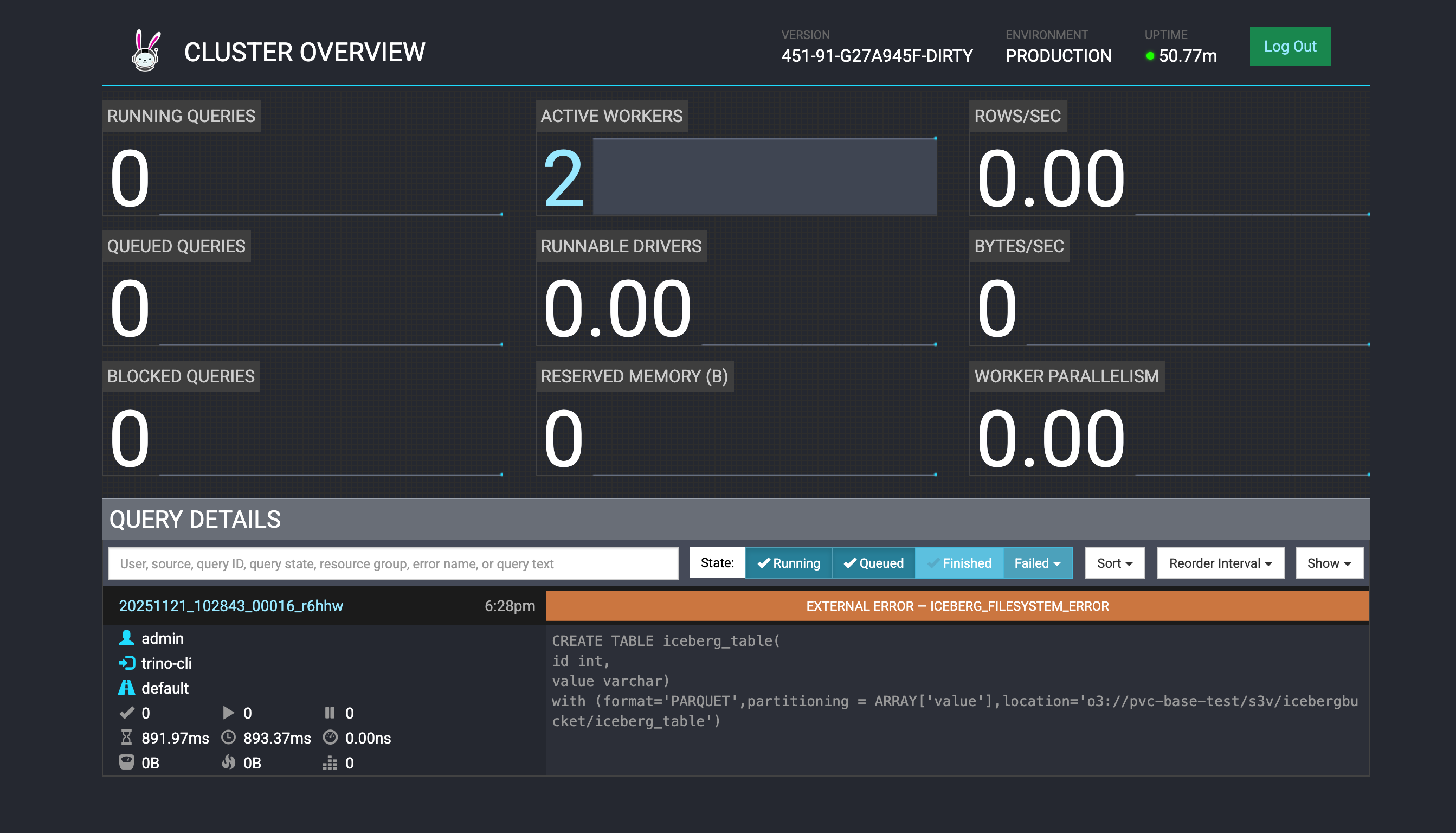The image size is (1456, 833).
Task: Expand the Reorder Interval dropdown
Action: coord(1220,563)
